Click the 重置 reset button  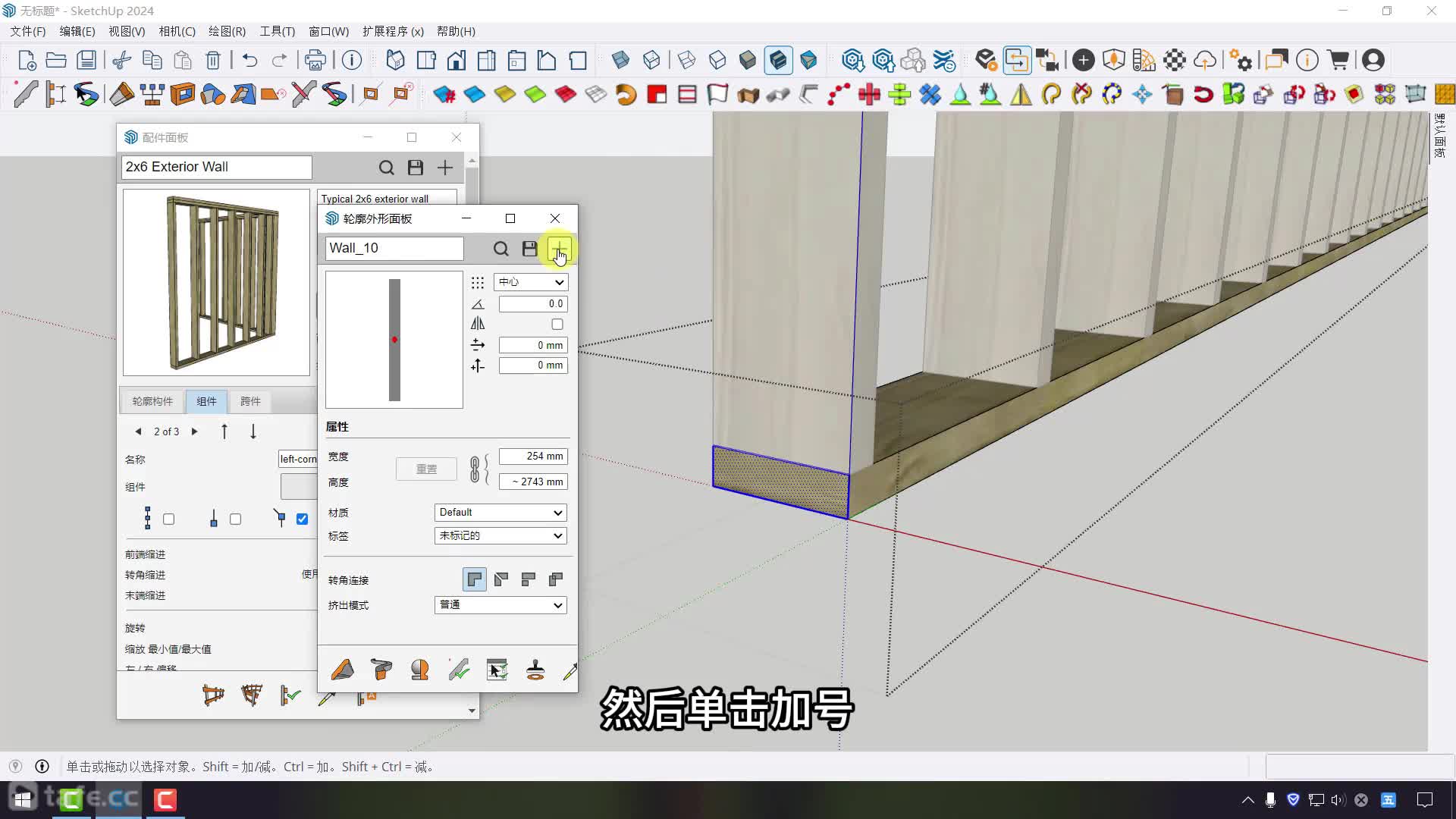point(426,469)
